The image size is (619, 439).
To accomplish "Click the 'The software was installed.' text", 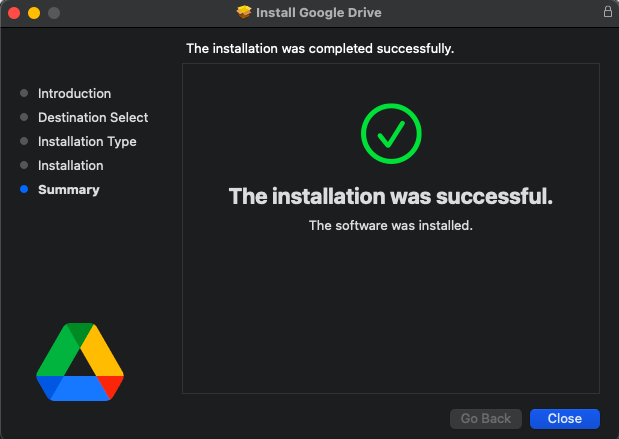I will (391, 225).
